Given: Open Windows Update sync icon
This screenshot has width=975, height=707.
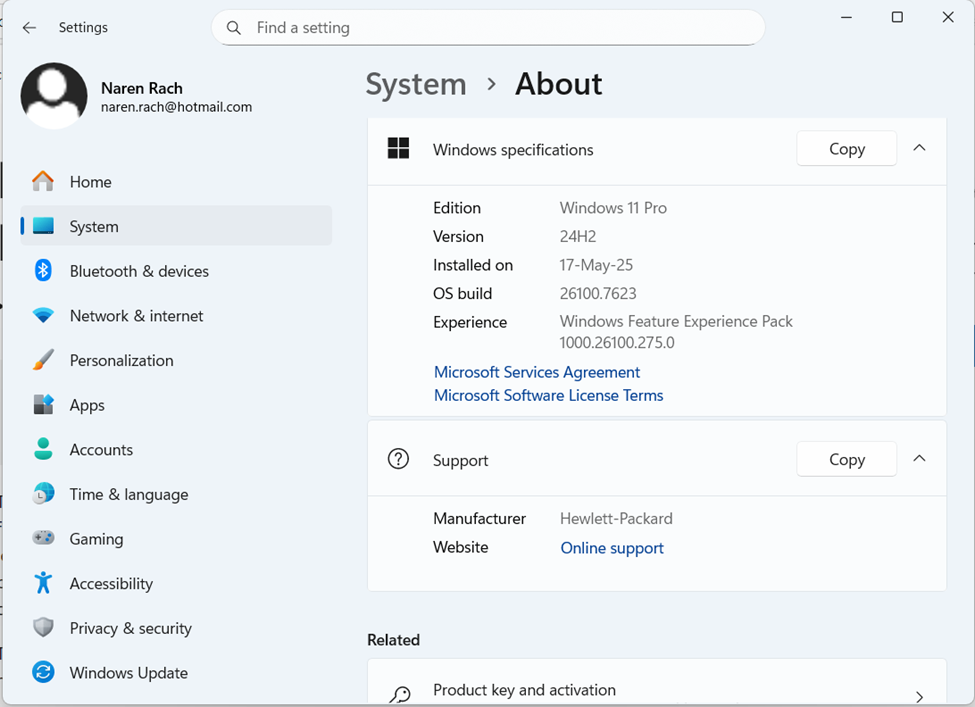Looking at the screenshot, I should point(43,673).
